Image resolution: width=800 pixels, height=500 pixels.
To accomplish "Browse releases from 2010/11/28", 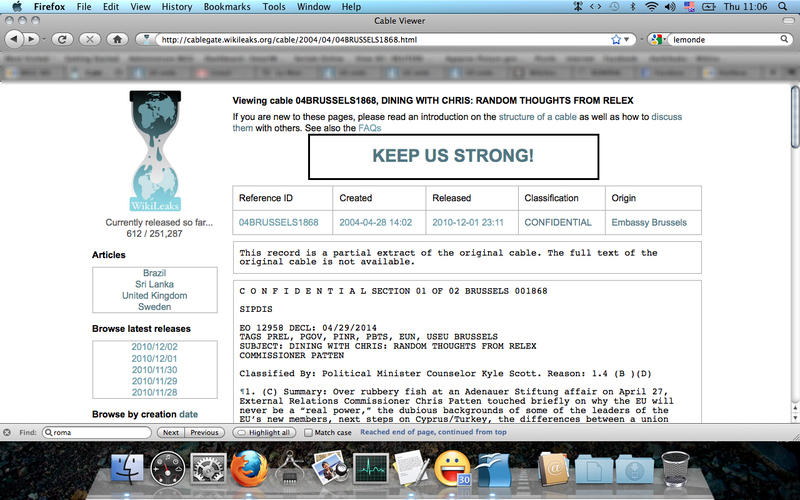I will click(x=155, y=392).
